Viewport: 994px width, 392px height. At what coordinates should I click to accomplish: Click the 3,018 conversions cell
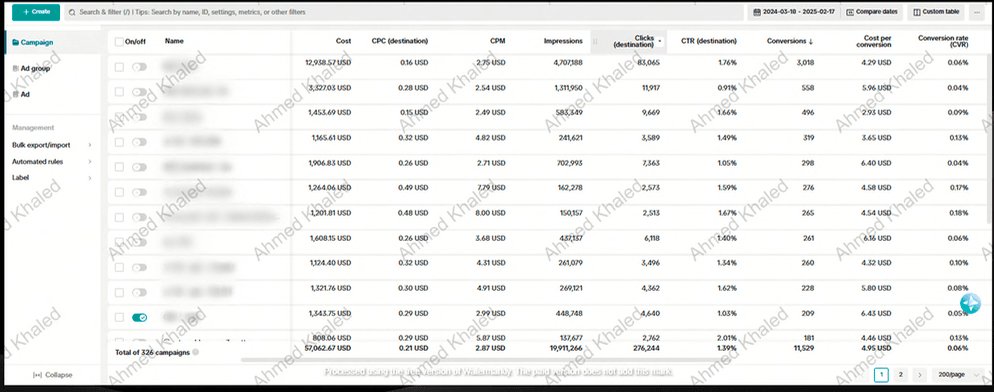tap(804, 63)
